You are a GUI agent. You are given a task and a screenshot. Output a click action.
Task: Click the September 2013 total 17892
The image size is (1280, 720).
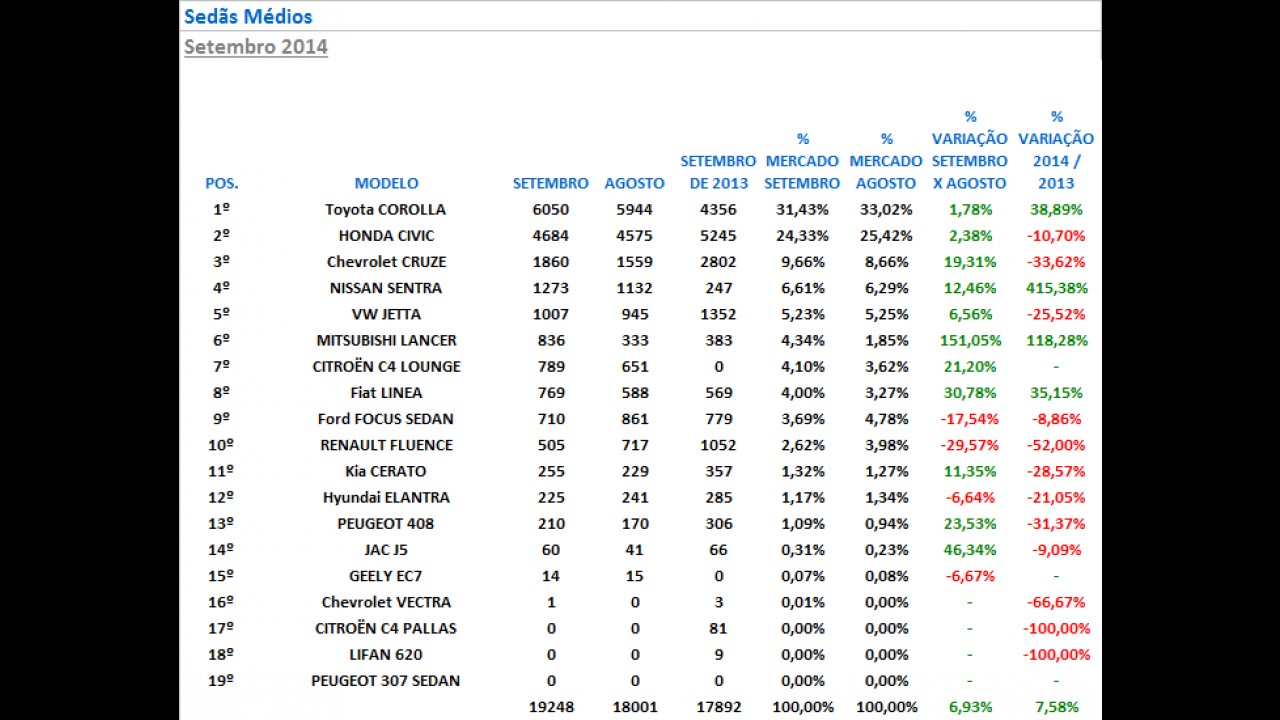(x=718, y=706)
